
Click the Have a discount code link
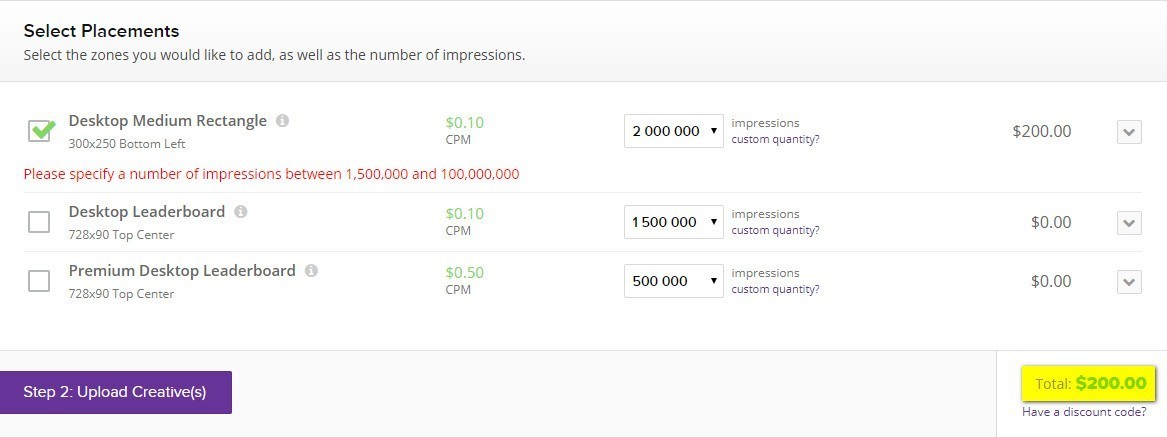click(1084, 412)
